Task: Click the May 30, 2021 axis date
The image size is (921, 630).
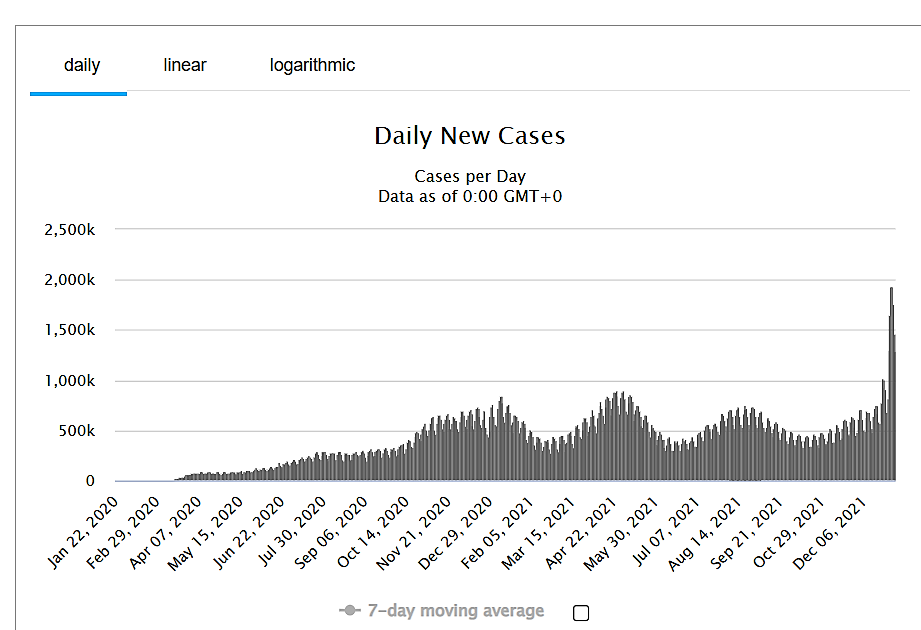Action: pyautogui.click(x=621, y=534)
